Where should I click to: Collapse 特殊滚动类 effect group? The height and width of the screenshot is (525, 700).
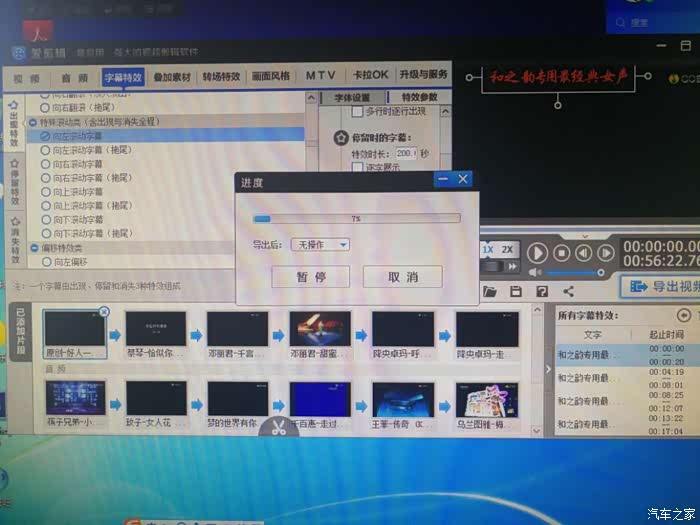click(x=33, y=122)
